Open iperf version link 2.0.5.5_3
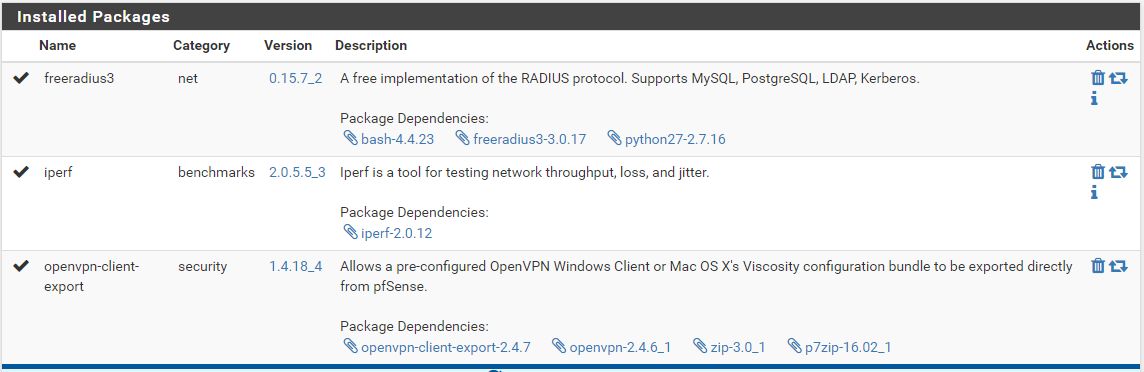 [x=297, y=173]
